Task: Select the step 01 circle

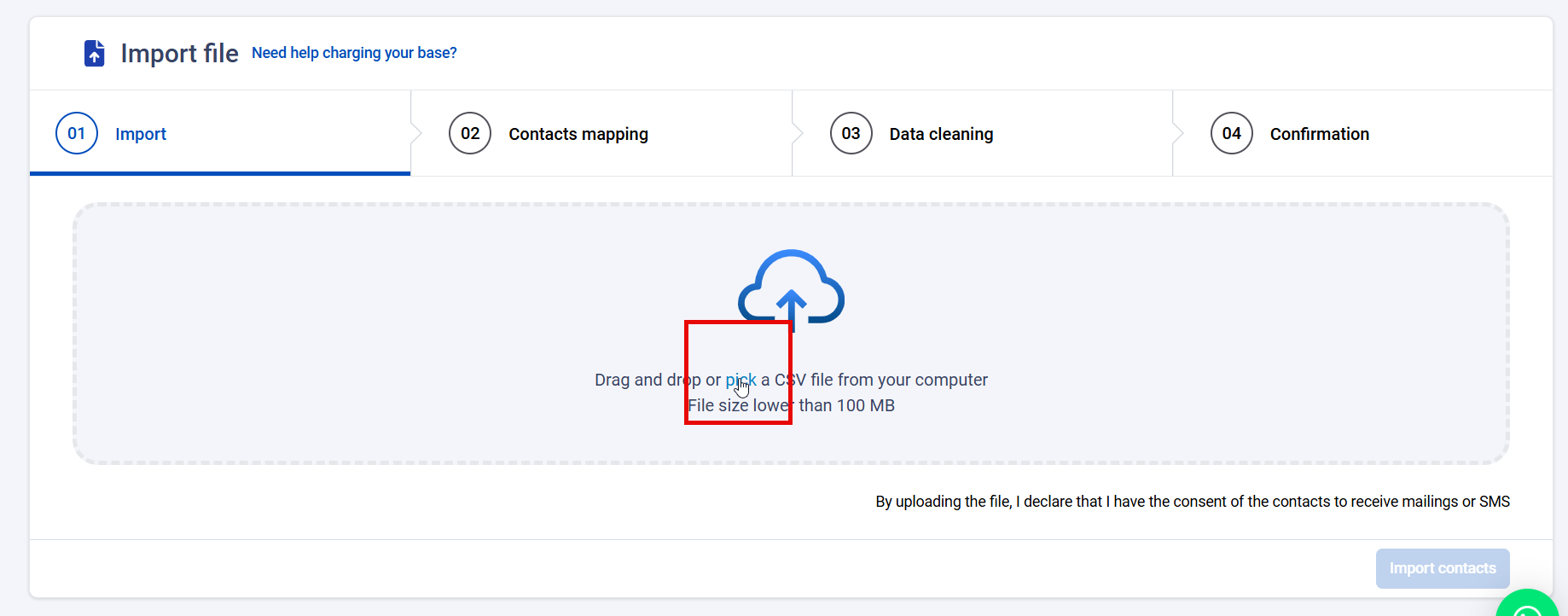Action: [x=77, y=134]
